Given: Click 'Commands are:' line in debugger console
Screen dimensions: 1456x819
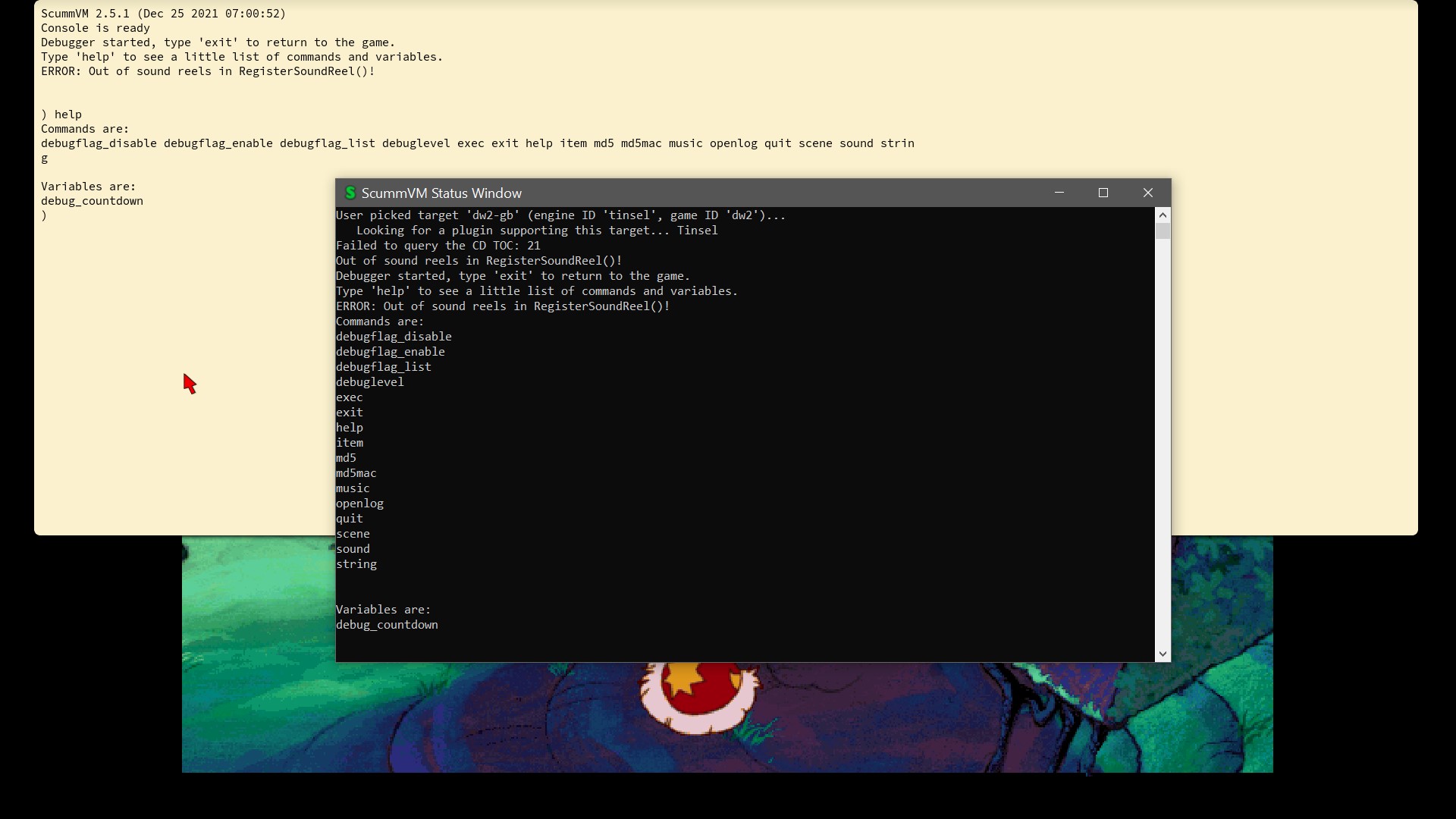Looking at the screenshot, I should pos(85,129).
